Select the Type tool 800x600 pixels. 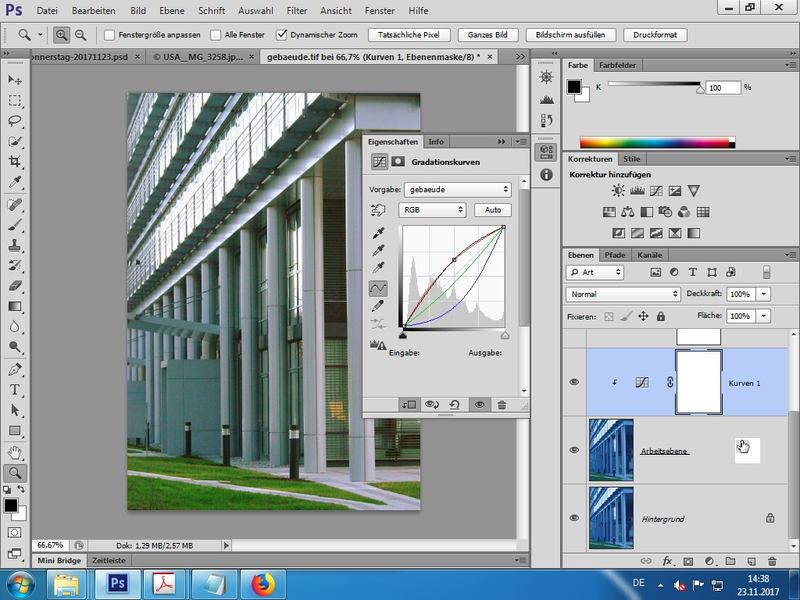tap(15, 389)
